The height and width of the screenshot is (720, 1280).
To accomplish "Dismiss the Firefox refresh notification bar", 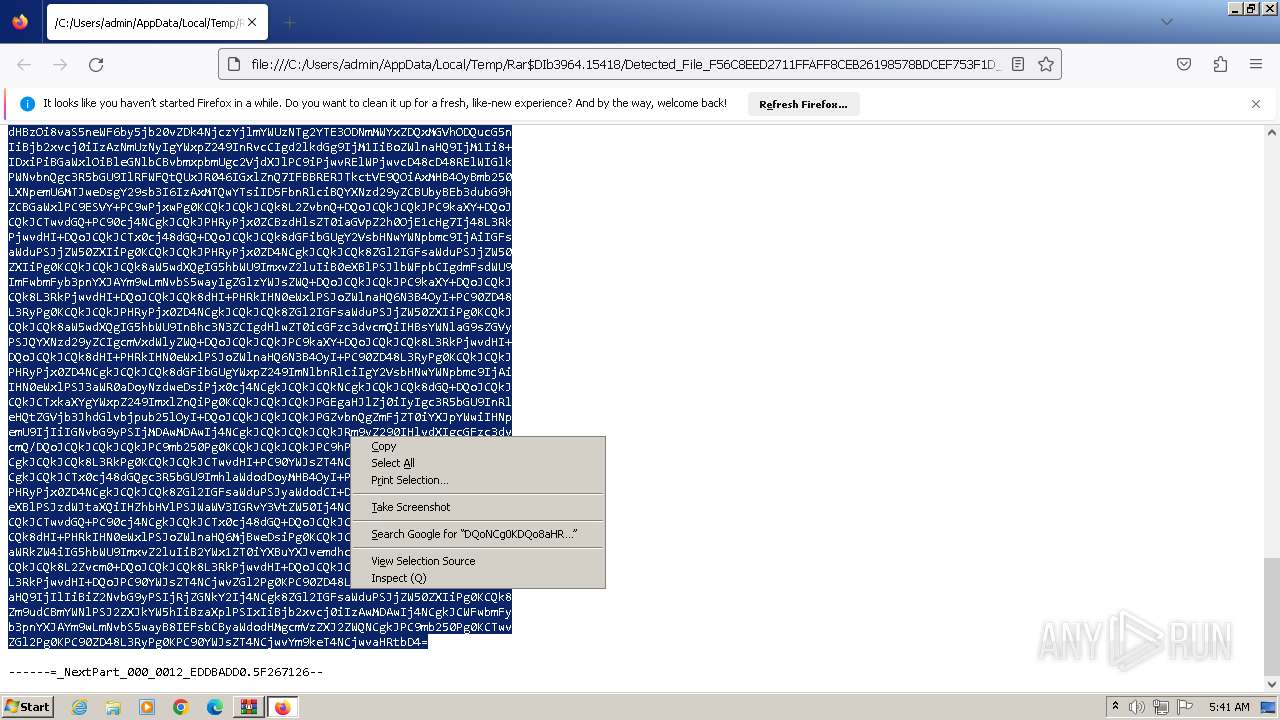I will coord(1256,104).
